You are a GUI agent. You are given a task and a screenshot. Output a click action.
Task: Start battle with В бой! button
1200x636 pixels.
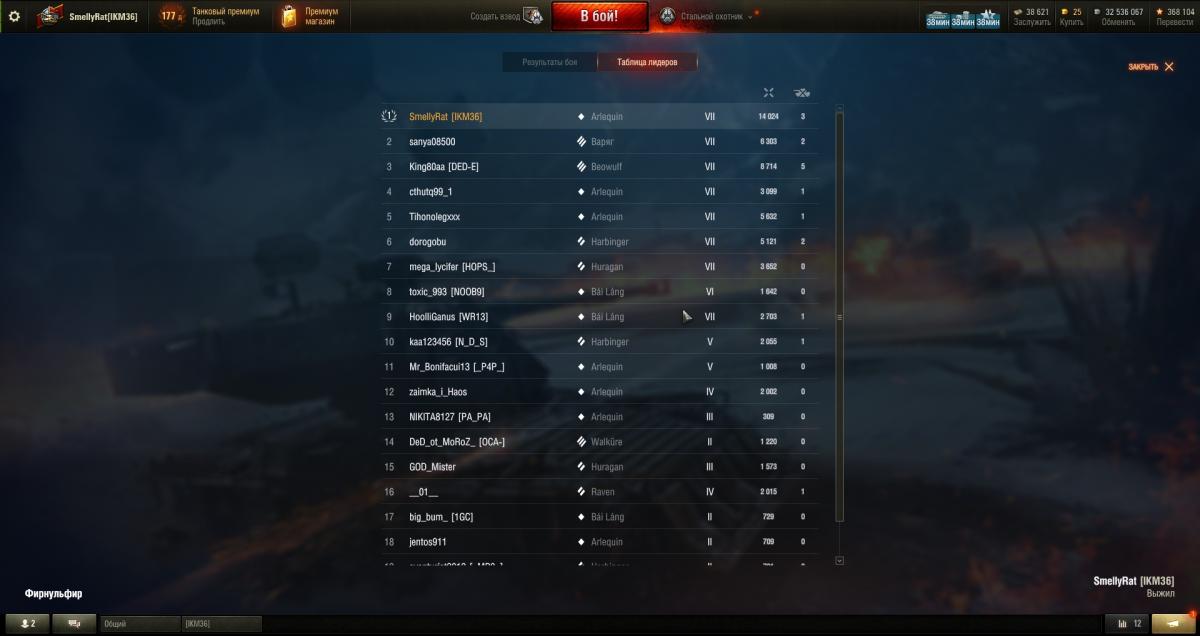(x=599, y=16)
